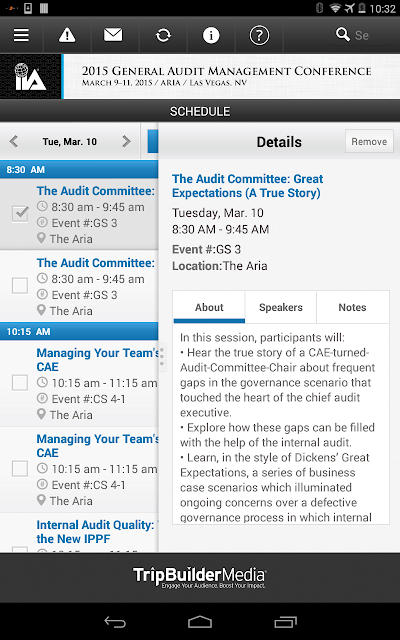Viewport: 400px width, 640px height.
Task: Tap the help question mark icon
Action: [x=259, y=36]
